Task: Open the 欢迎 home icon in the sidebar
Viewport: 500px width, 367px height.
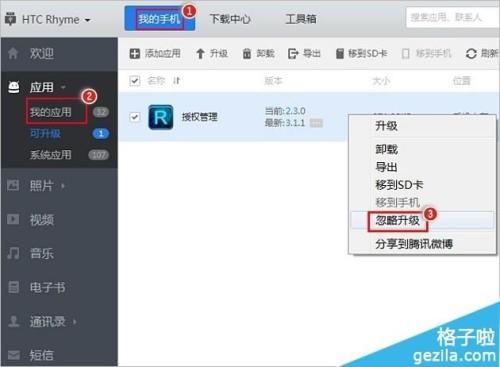Action: 13,53
